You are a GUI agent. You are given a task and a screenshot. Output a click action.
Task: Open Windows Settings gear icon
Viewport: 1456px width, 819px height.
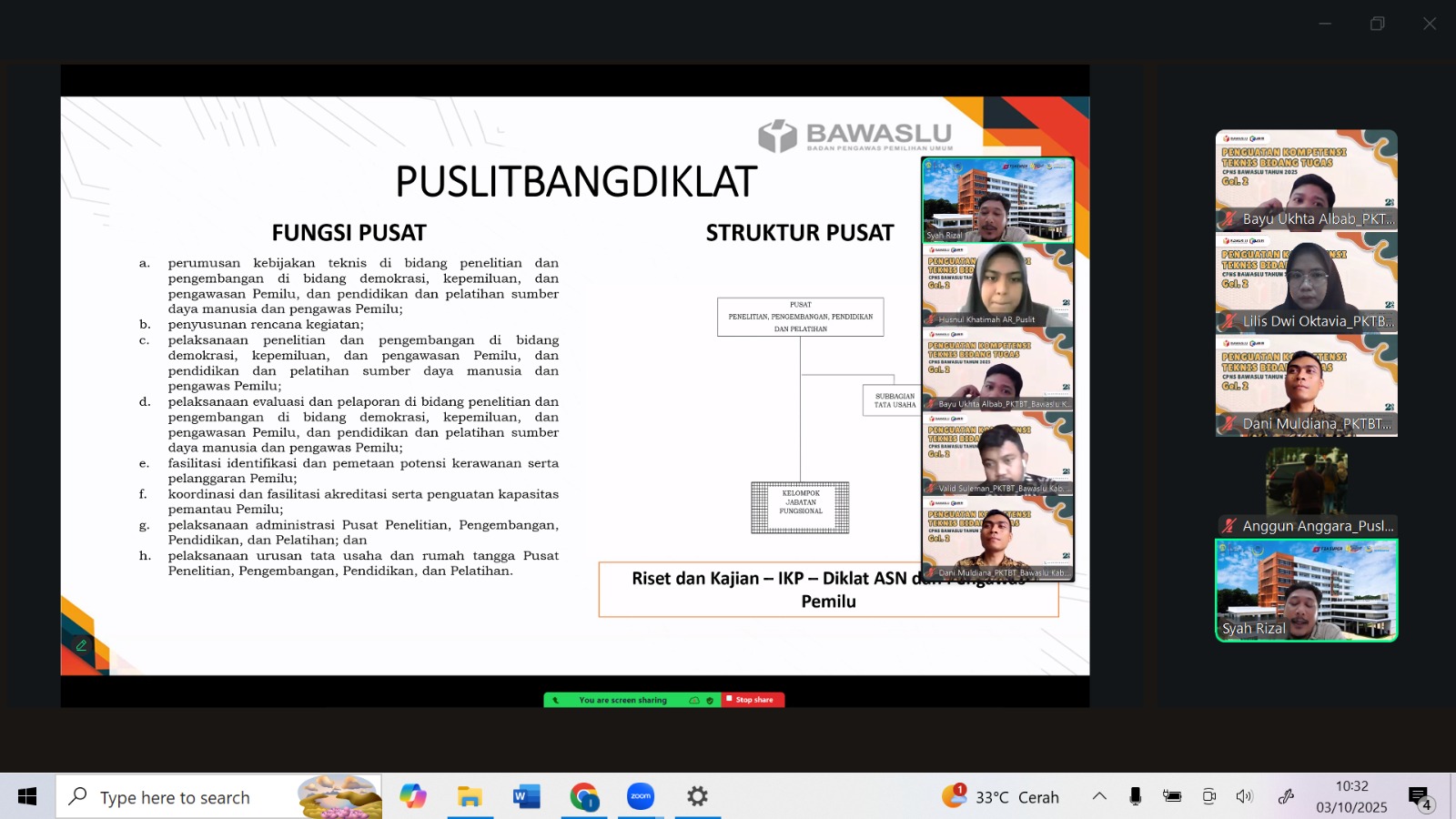pyautogui.click(x=697, y=797)
